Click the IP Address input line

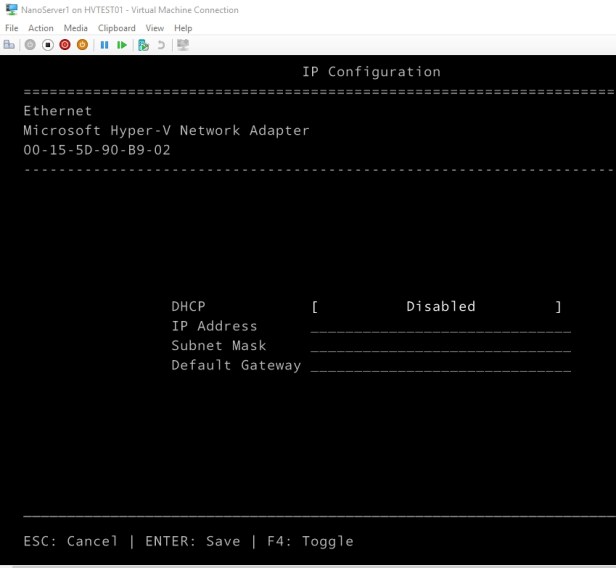tap(440, 327)
